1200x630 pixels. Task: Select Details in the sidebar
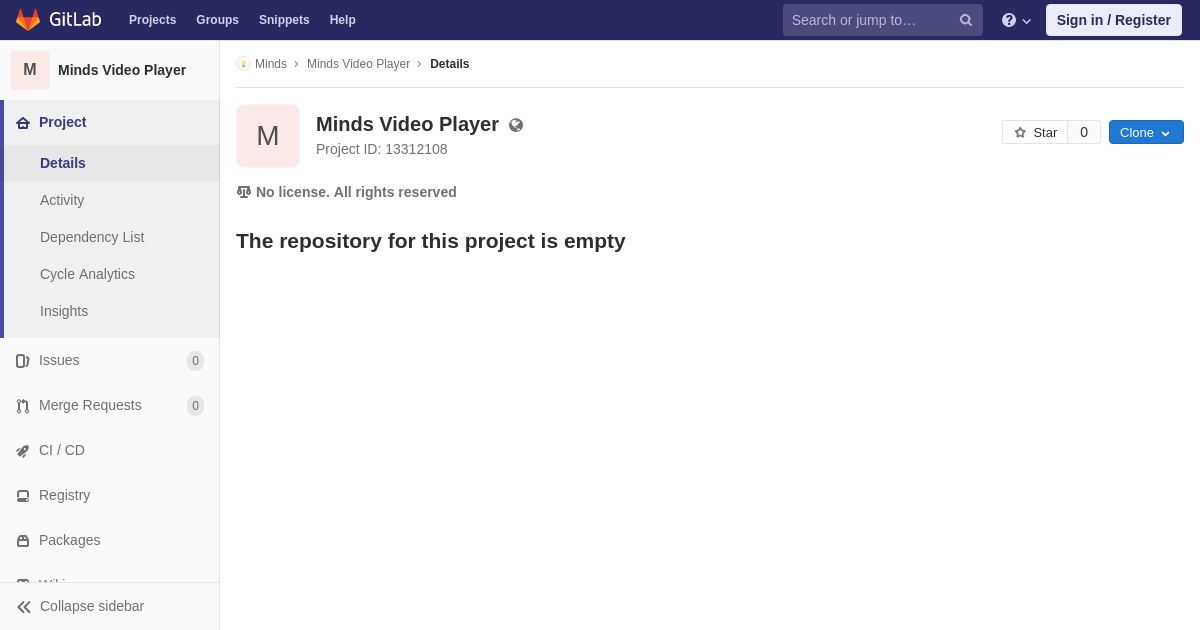(111, 163)
